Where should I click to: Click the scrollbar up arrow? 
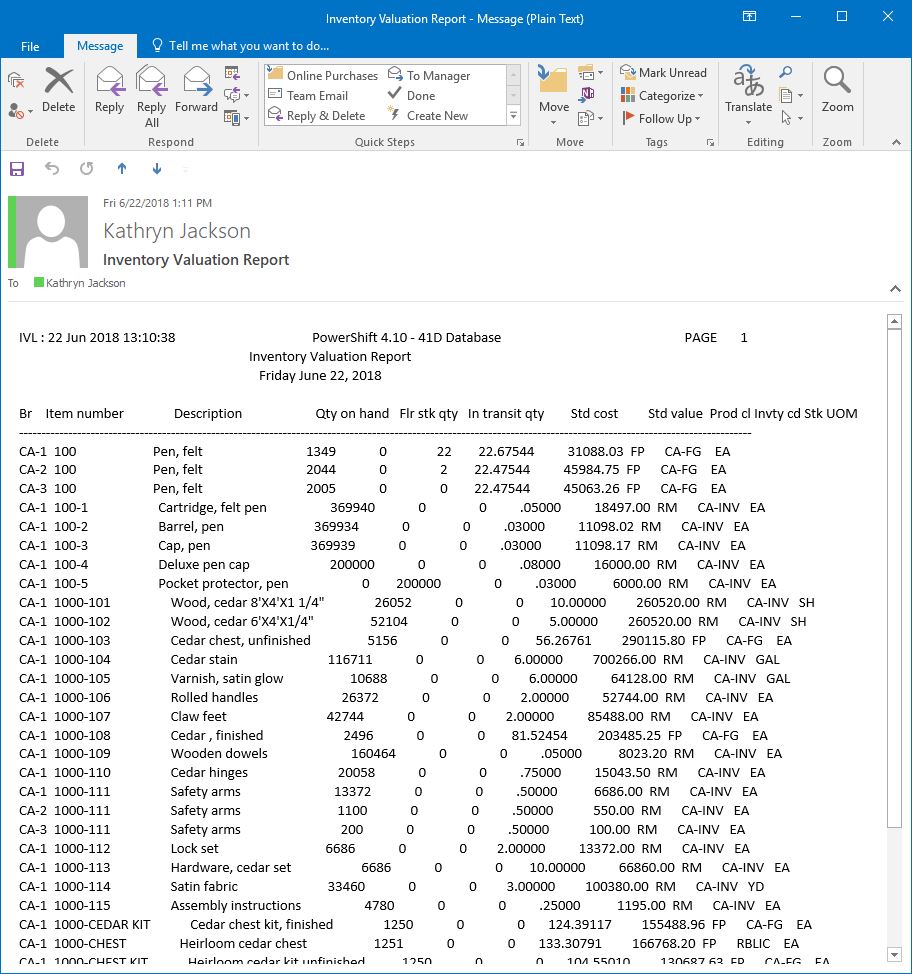coord(894,321)
